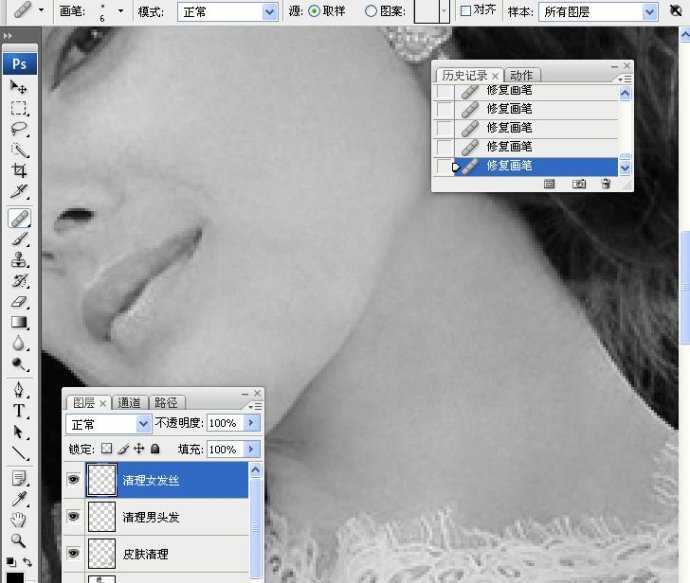Open the History panel options menu

(x=624, y=79)
